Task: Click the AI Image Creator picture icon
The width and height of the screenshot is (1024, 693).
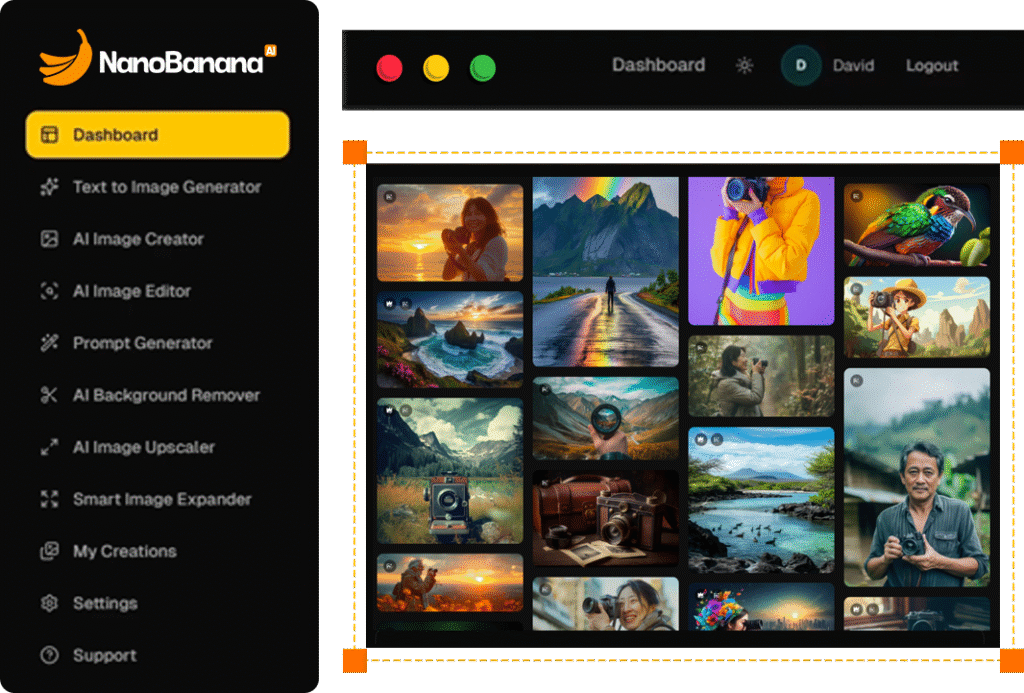Action: [x=49, y=239]
